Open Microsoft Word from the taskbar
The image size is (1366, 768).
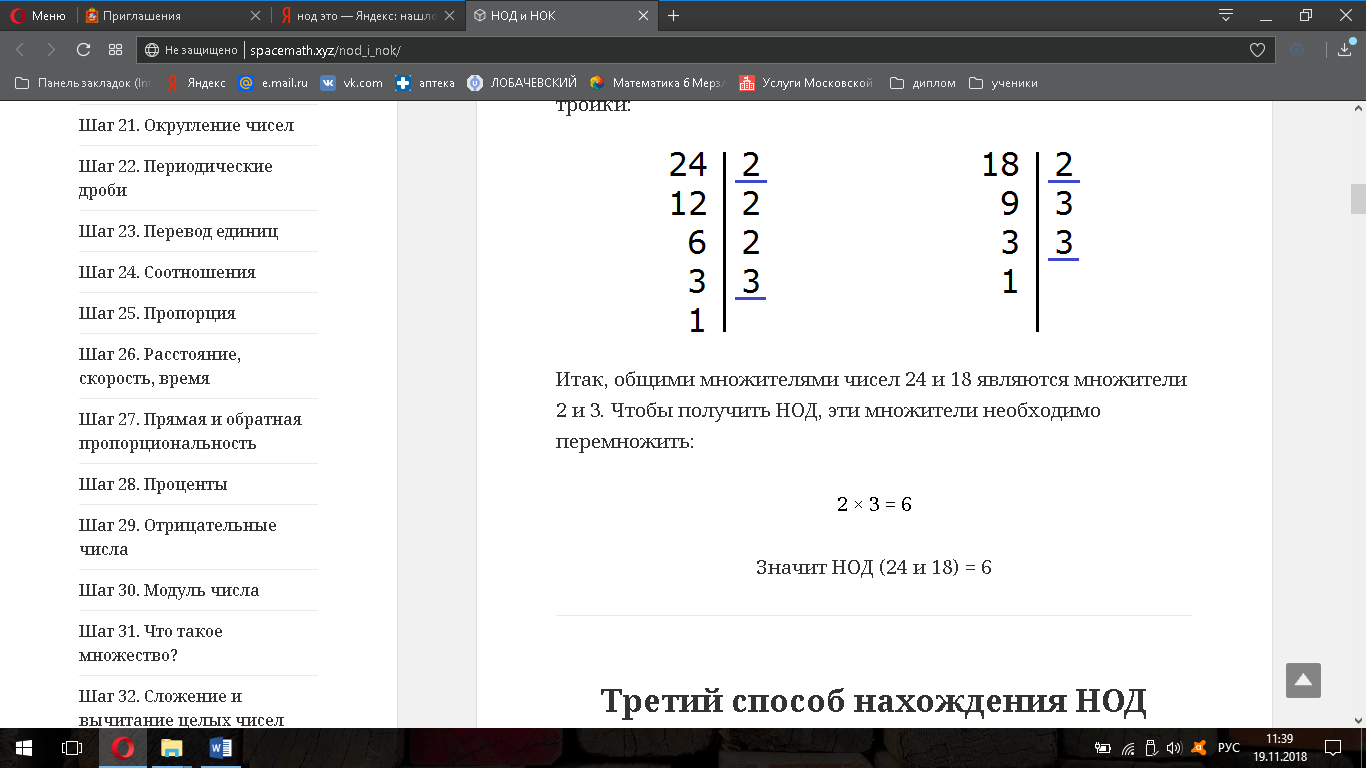(x=221, y=747)
